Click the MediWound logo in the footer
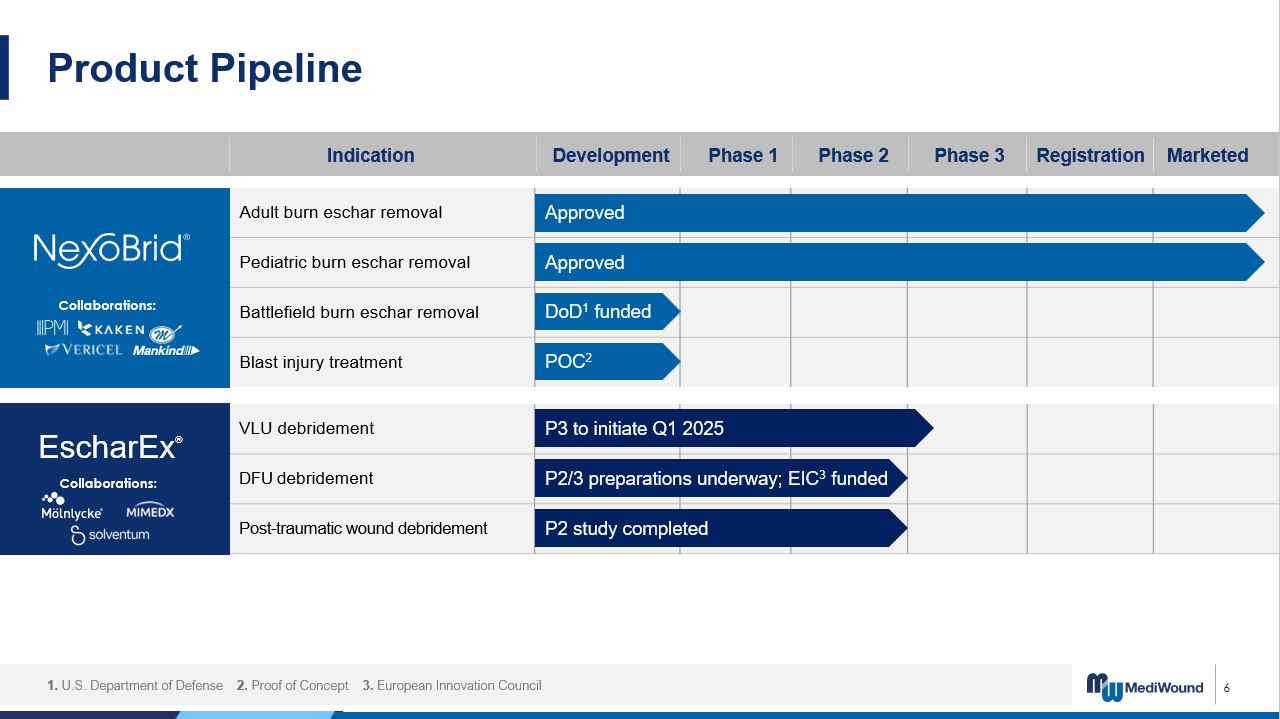 point(1145,686)
